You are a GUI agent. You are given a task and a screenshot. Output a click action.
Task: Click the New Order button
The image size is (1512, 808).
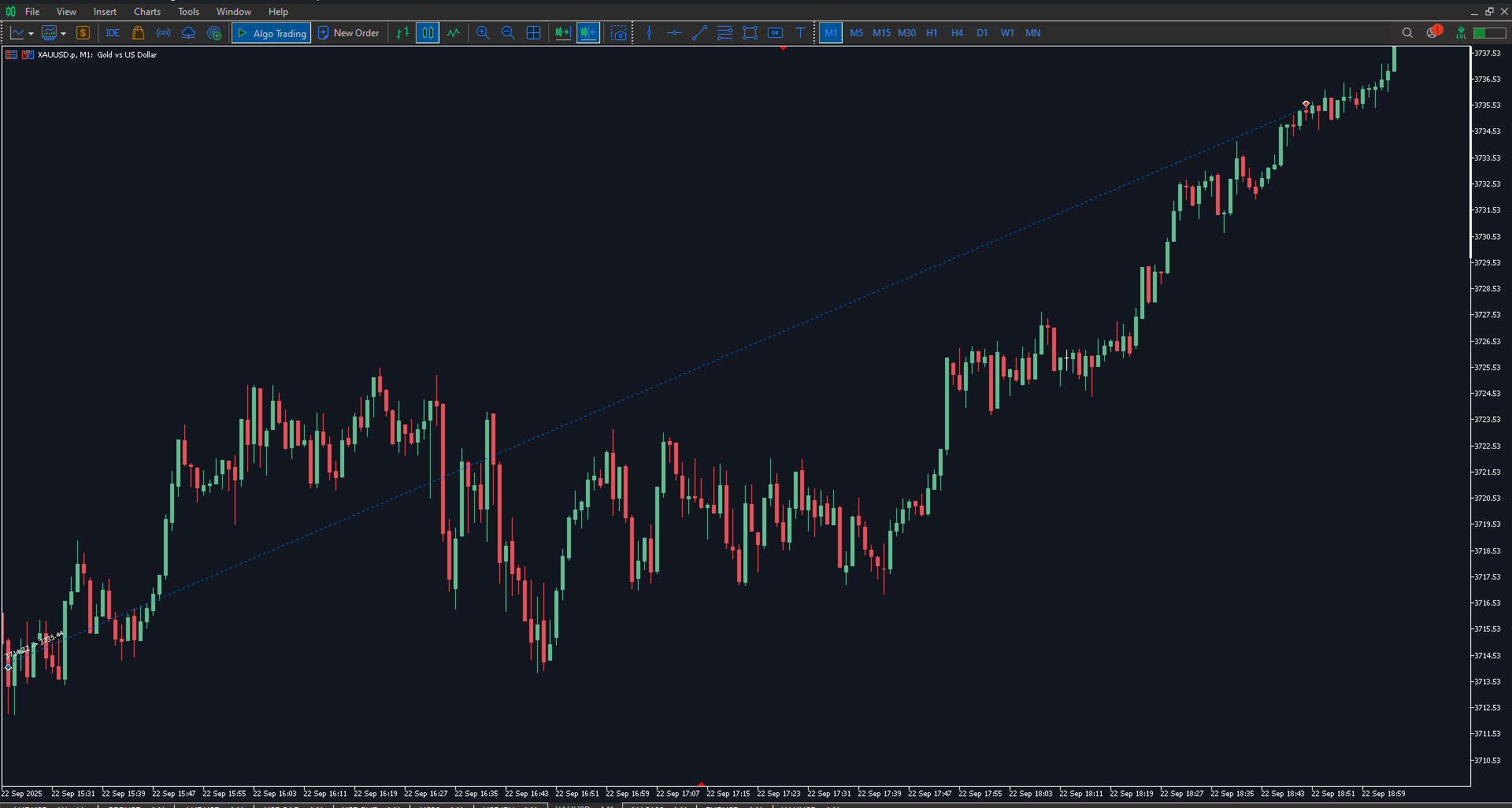pos(349,33)
